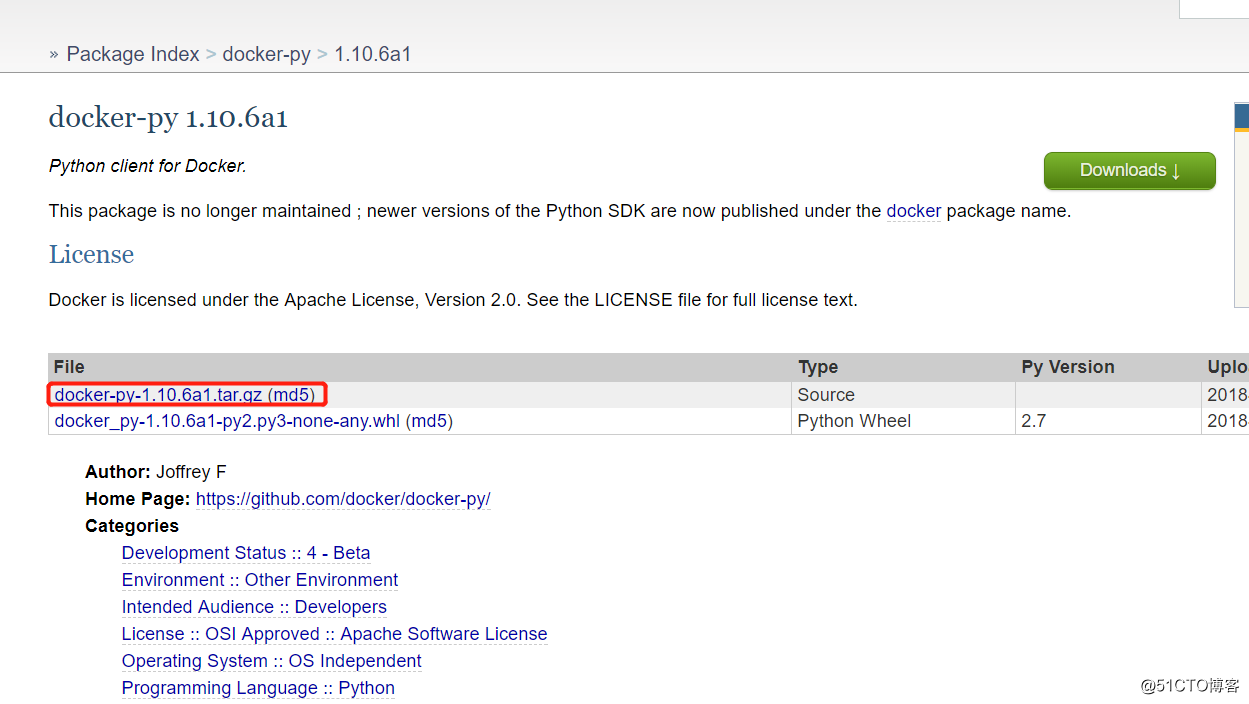Open the 1.10.6a1 breadcrumb link
1249x704 pixels.
[x=372, y=54]
